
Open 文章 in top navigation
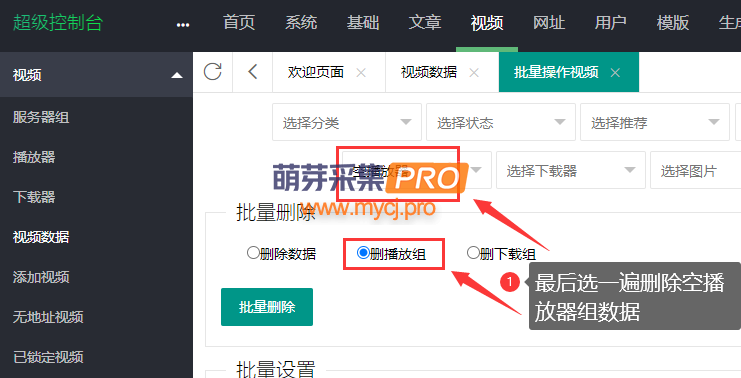point(425,23)
